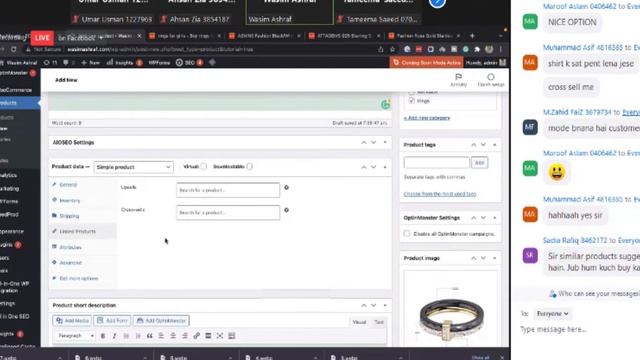The width and height of the screenshot is (640, 360).
Task: Open the Advanced product data tab
Action: pos(83,263)
